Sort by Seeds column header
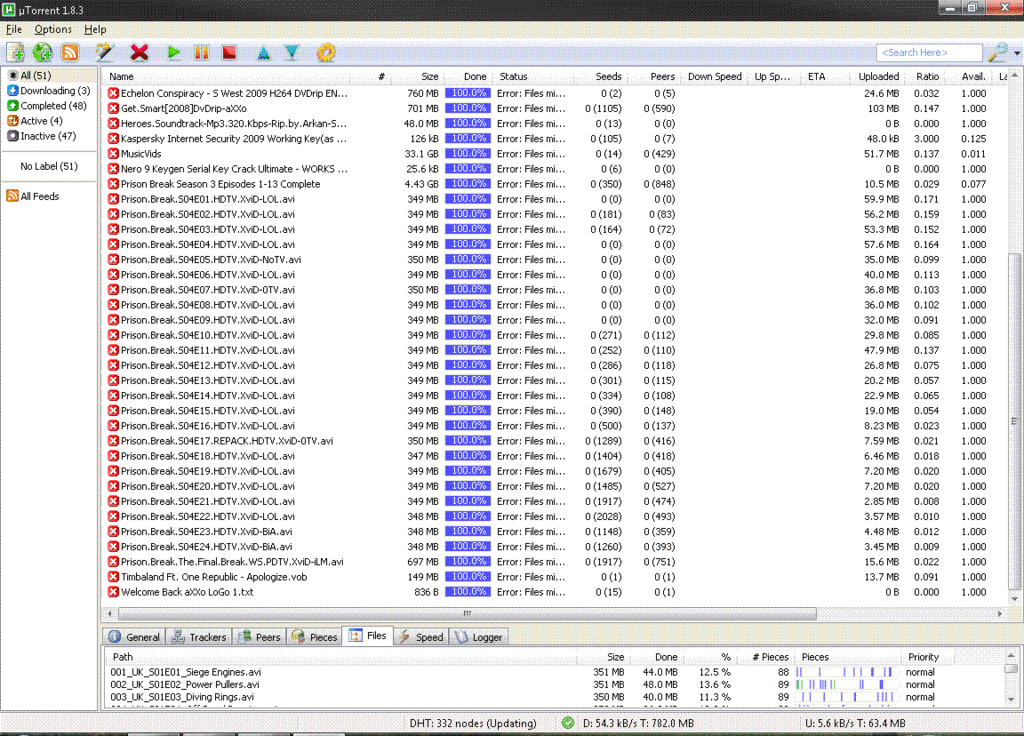 point(601,76)
